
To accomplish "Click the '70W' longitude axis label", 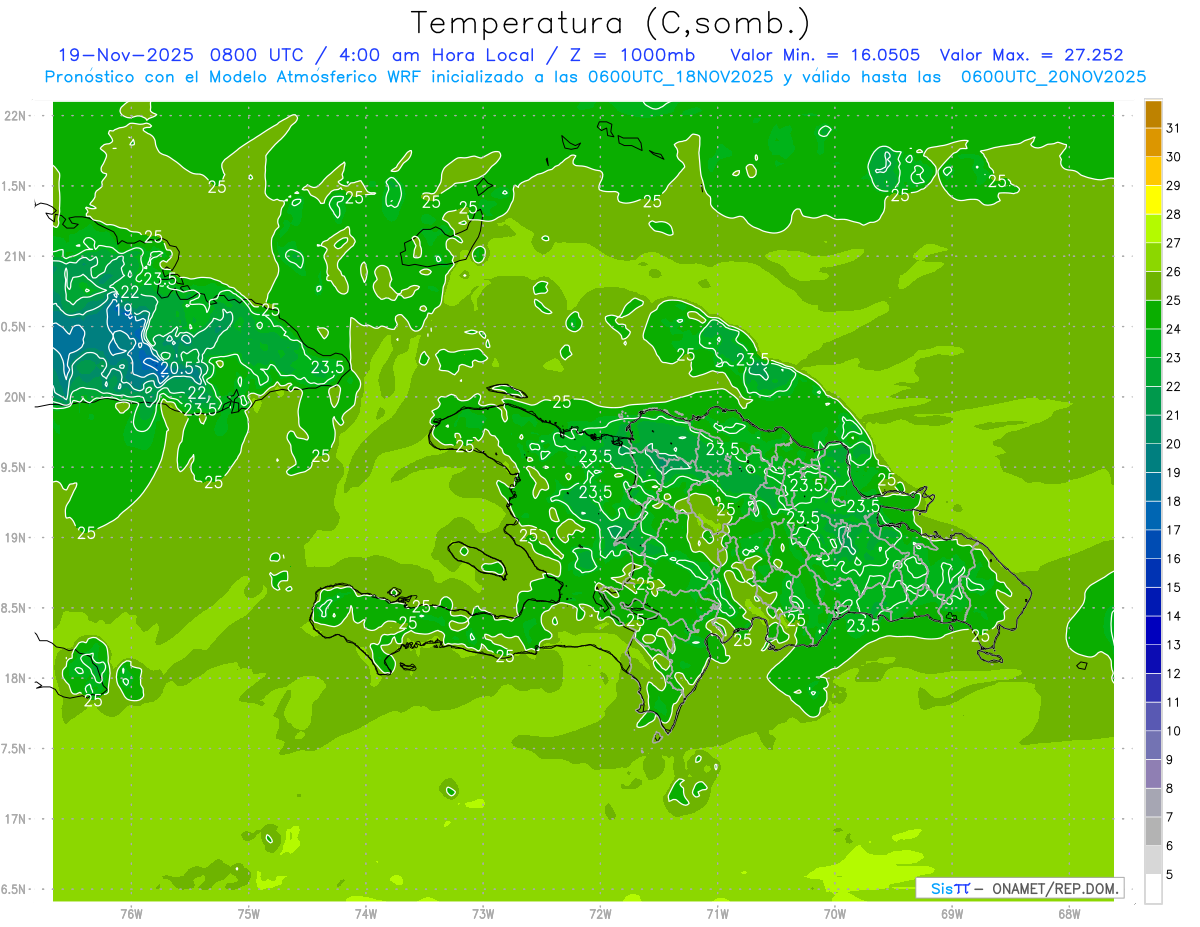I will click(835, 914).
